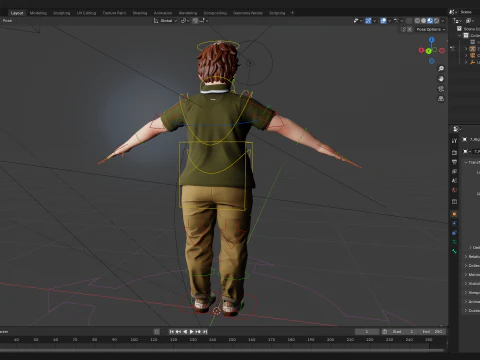This screenshot has width=480, height=360.
Task: Open the Global transform orientation dropdown
Action: 165,21
